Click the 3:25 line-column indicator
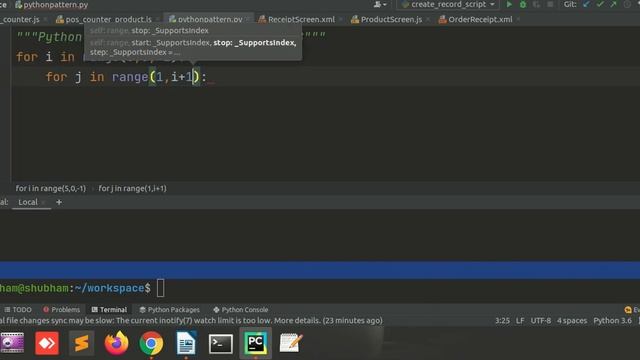This screenshot has width=640, height=360. click(502, 321)
